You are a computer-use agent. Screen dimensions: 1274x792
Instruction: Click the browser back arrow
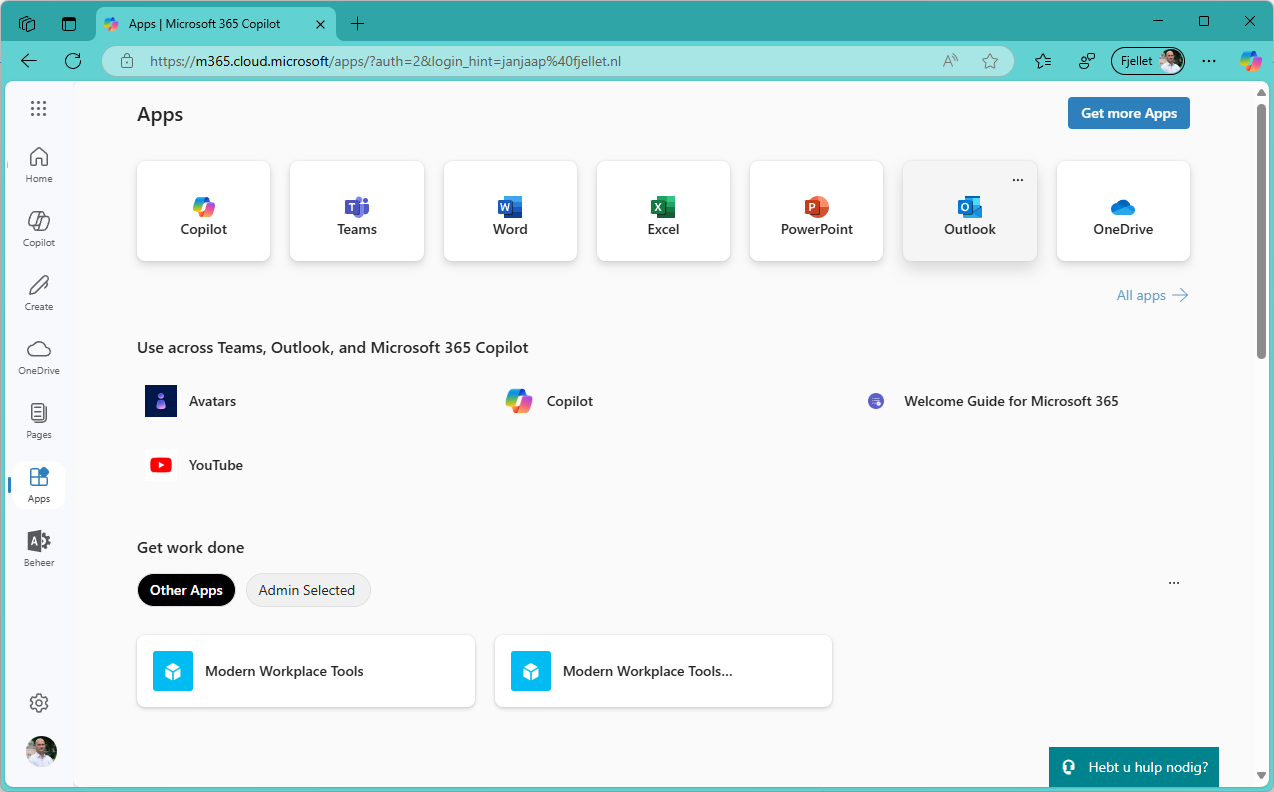pos(29,61)
